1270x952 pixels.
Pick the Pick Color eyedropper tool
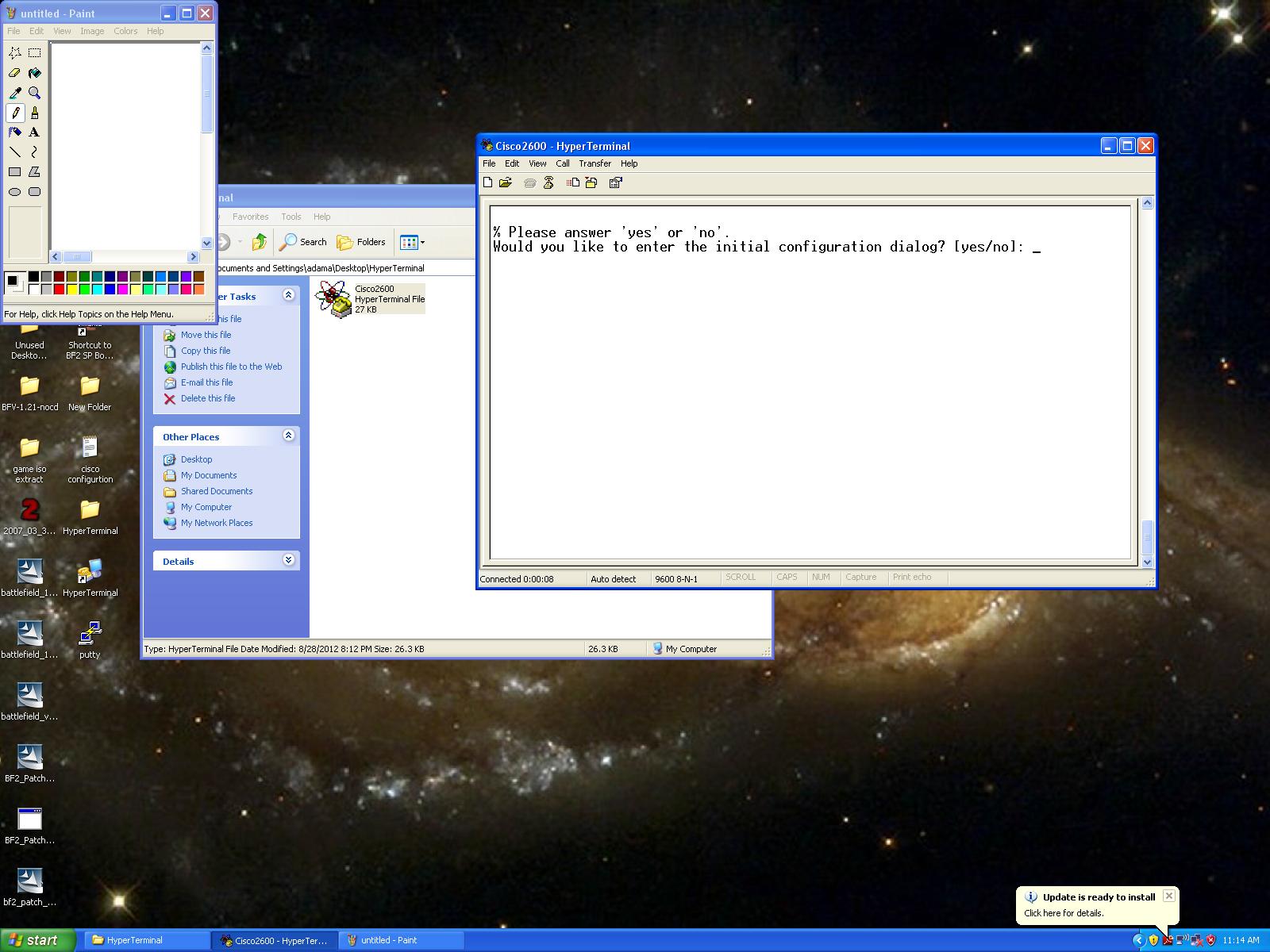pos(15,93)
